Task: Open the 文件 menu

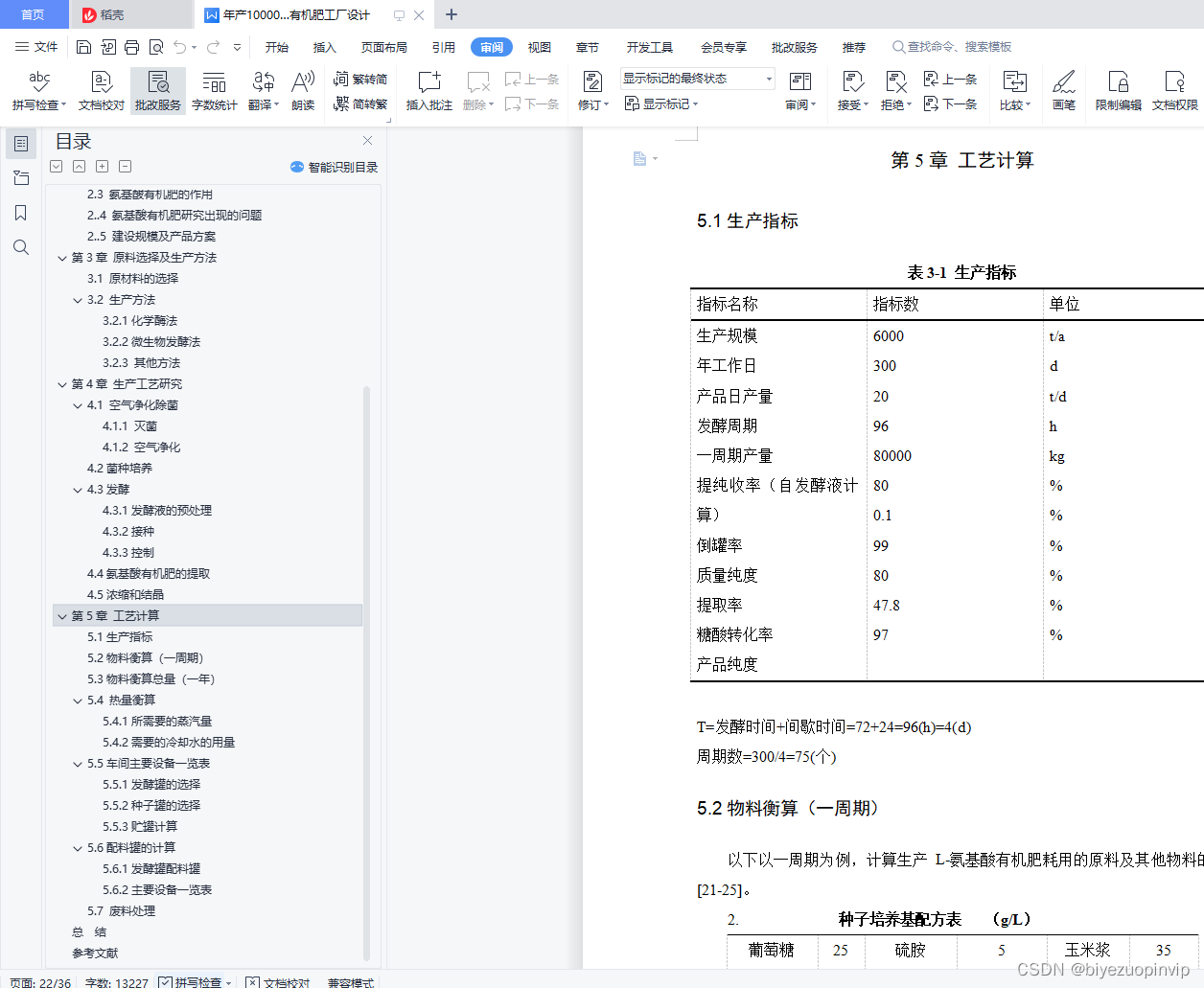Action: point(36,47)
